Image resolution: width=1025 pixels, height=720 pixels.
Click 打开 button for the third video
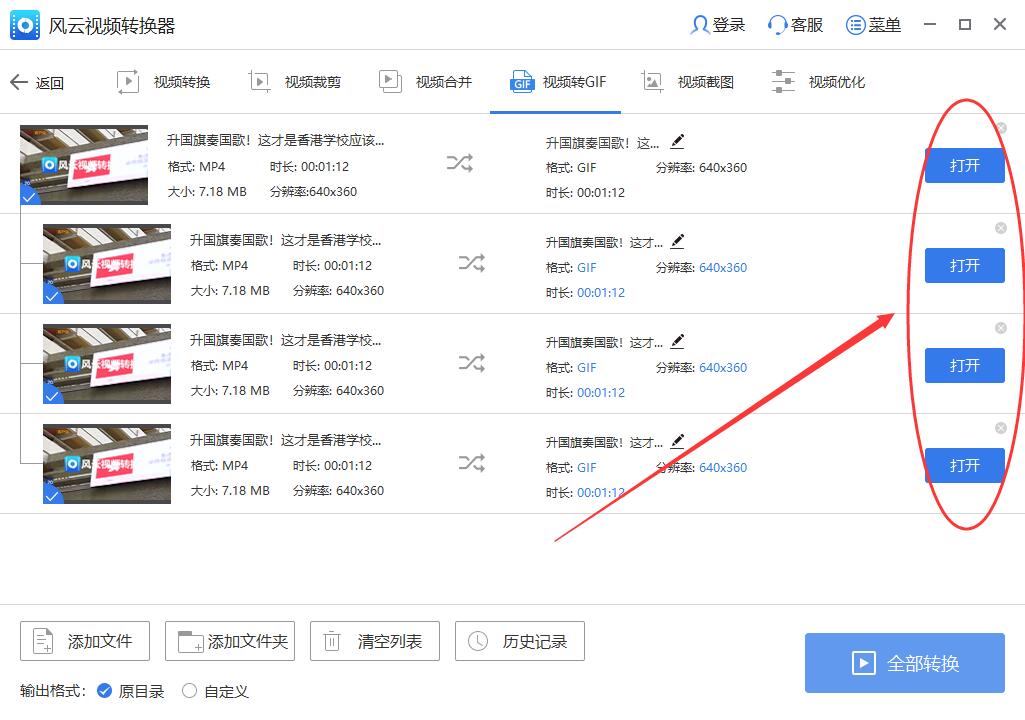coord(964,366)
